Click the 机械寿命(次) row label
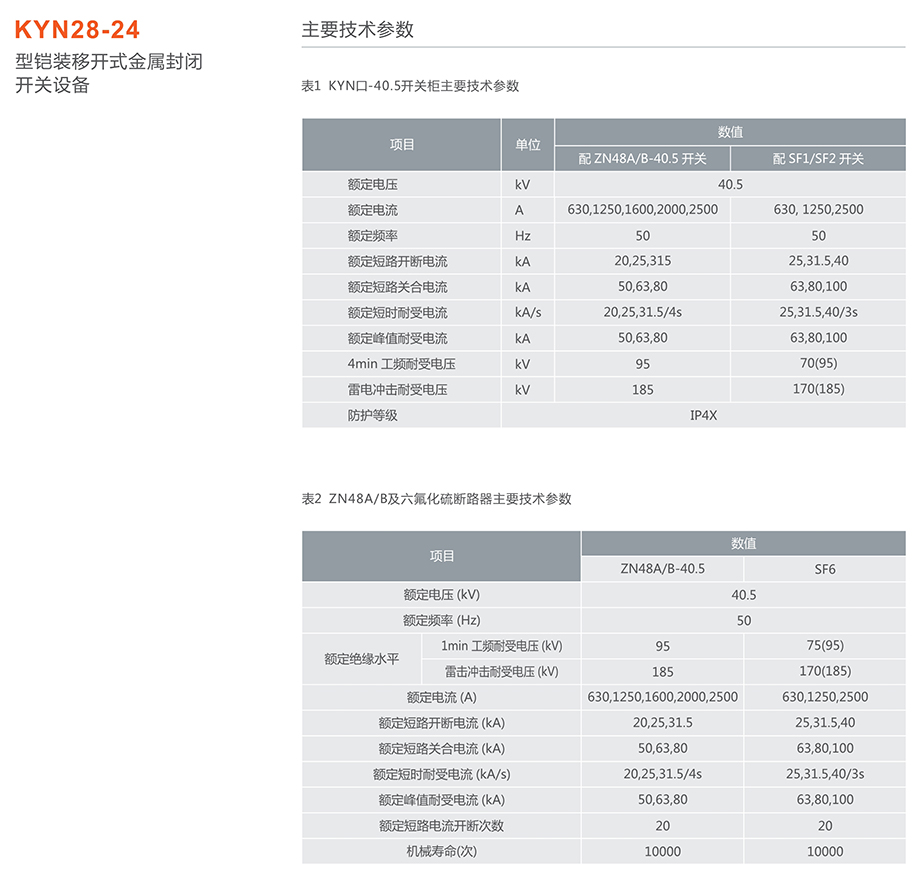920x881 pixels. tap(441, 852)
